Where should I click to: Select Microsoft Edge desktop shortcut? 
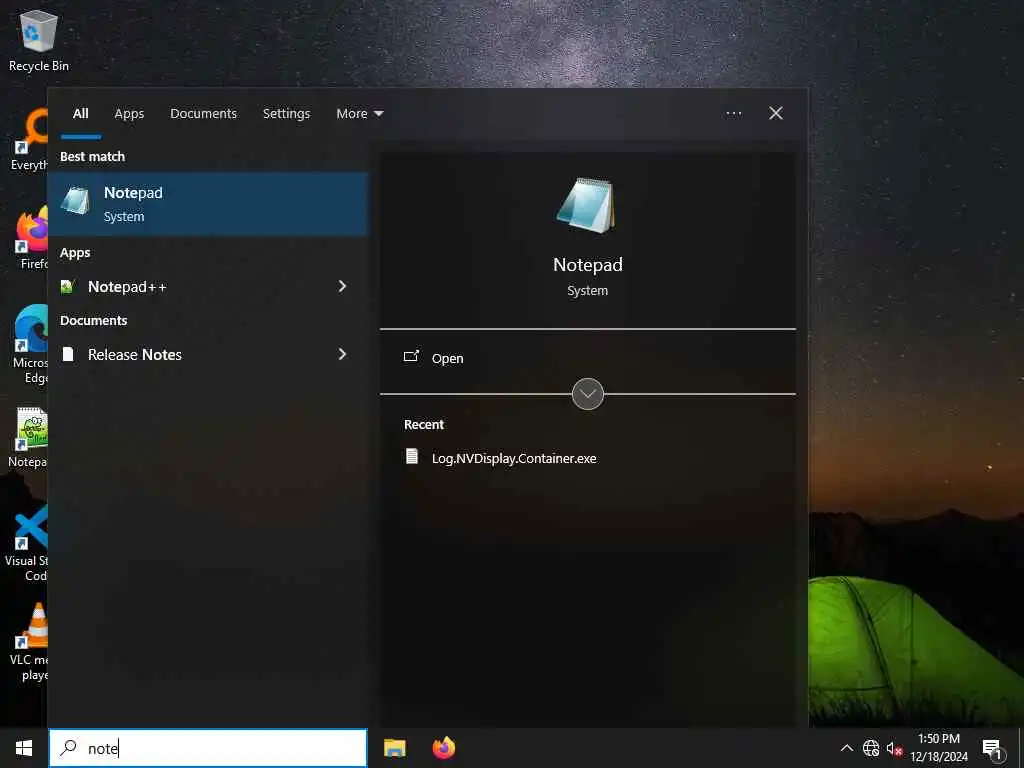(x=30, y=345)
